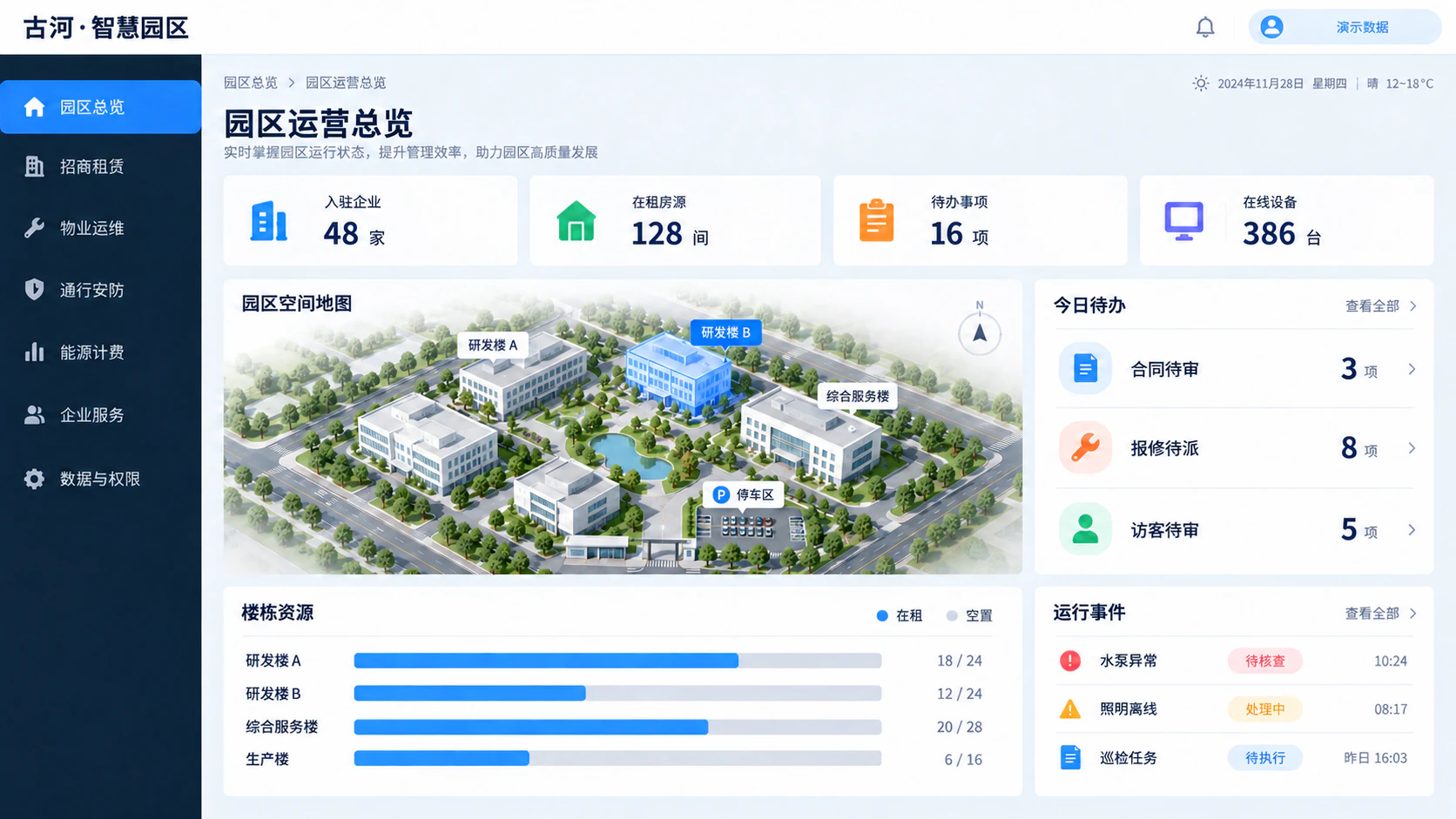Select the 研发楼 B label on map
The height and width of the screenshot is (819, 1456).
726,332
